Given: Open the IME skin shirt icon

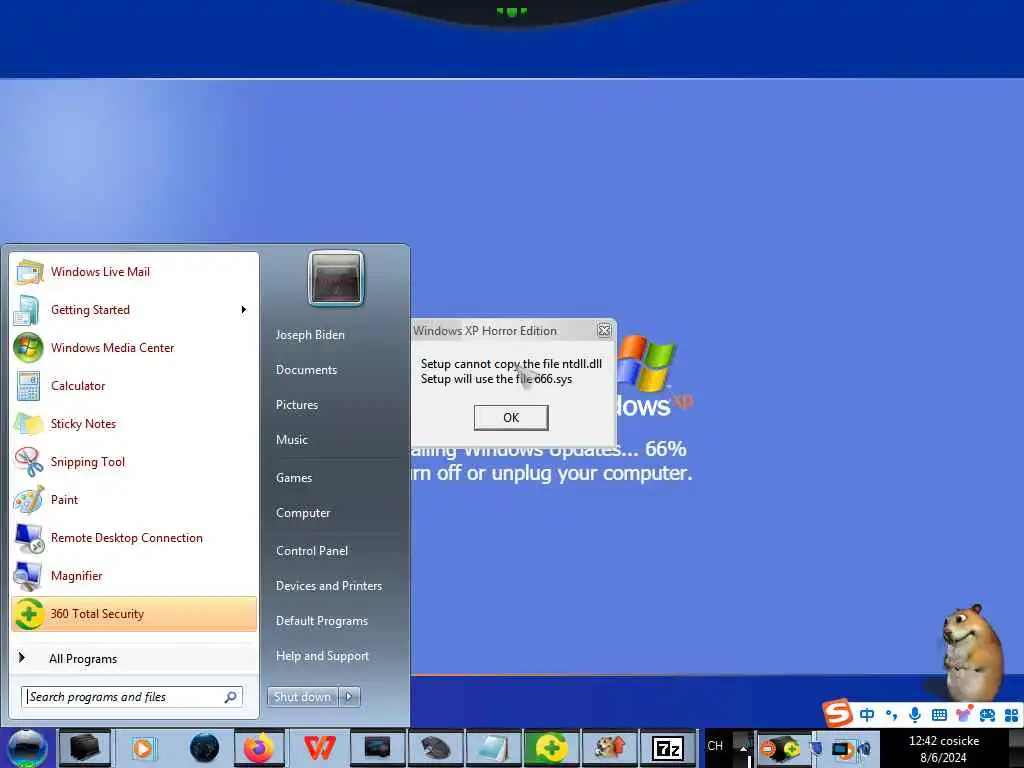Looking at the screenshot, I should pyautogui.click(x=963, y=714).
